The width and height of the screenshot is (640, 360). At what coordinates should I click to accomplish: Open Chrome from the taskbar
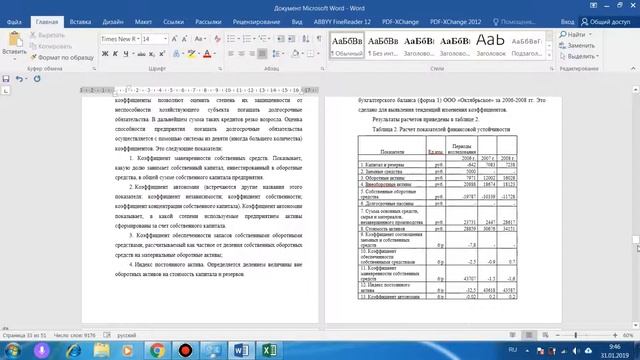point(157,350)
